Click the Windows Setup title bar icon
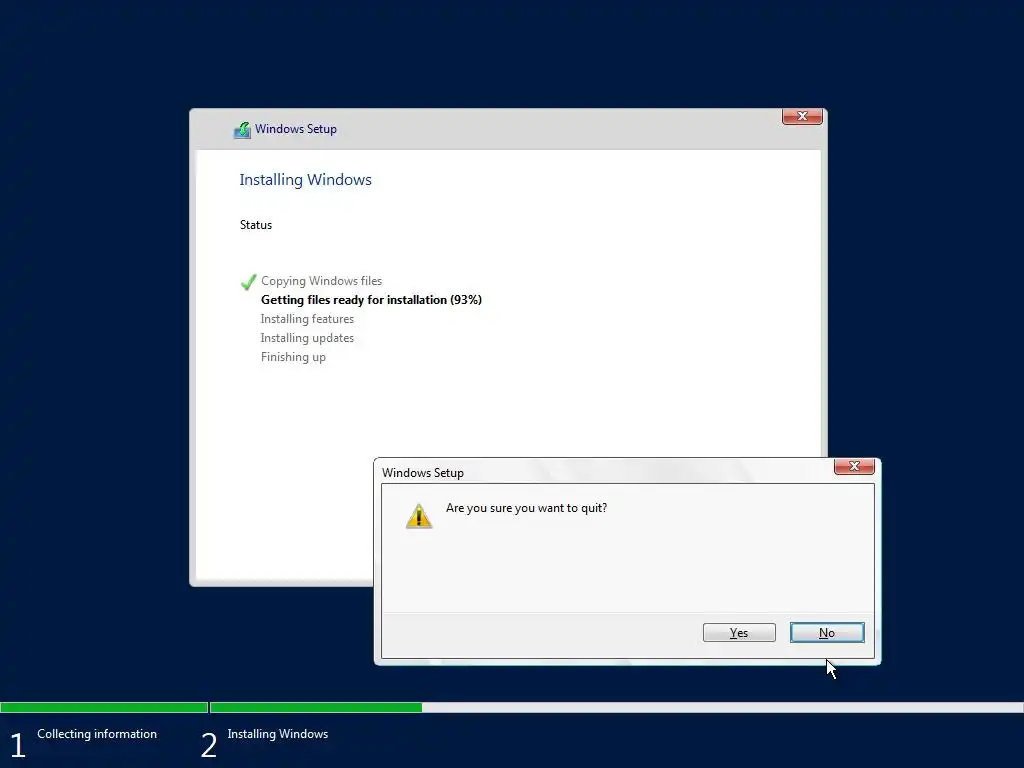 242,130
